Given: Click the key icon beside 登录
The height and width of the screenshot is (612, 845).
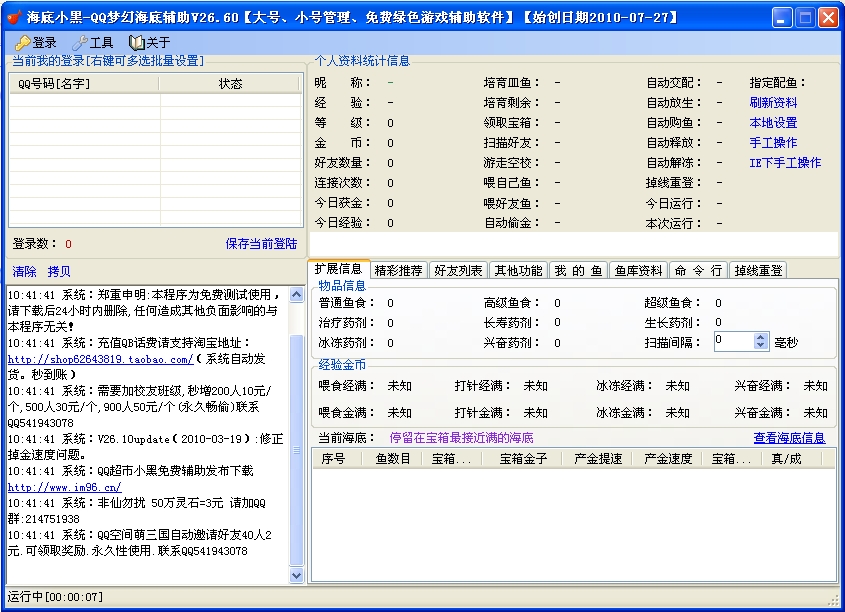Looking at the screenshot, I should [22, 43].
